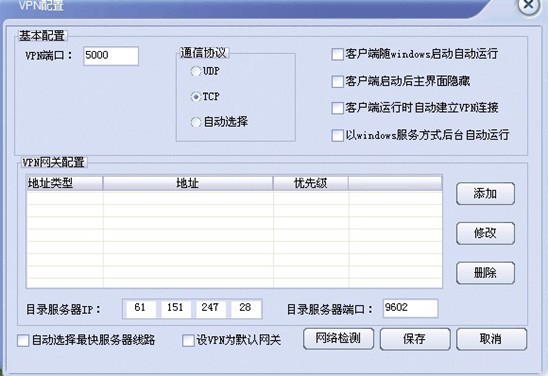Close the VPN配置 dialog window
The height and width of the screenshot is (376, 548).
[529, 5]
